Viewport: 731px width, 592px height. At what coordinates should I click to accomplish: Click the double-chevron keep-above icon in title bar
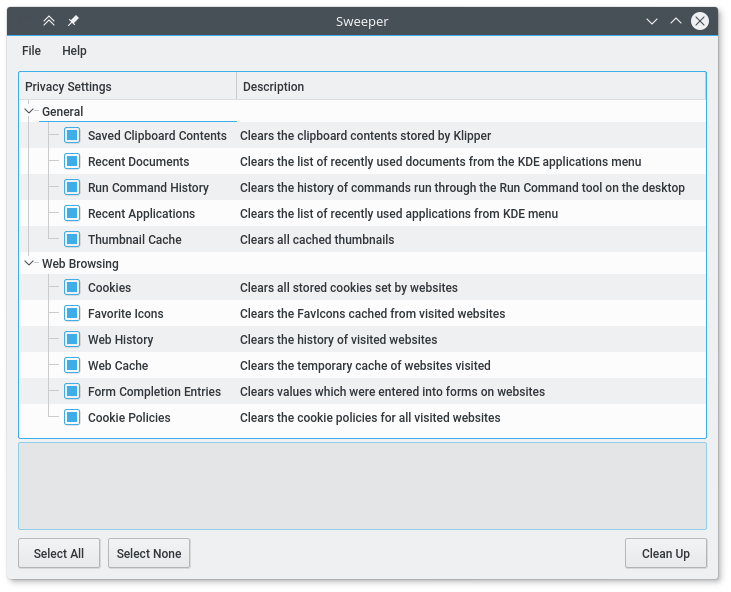49,21
